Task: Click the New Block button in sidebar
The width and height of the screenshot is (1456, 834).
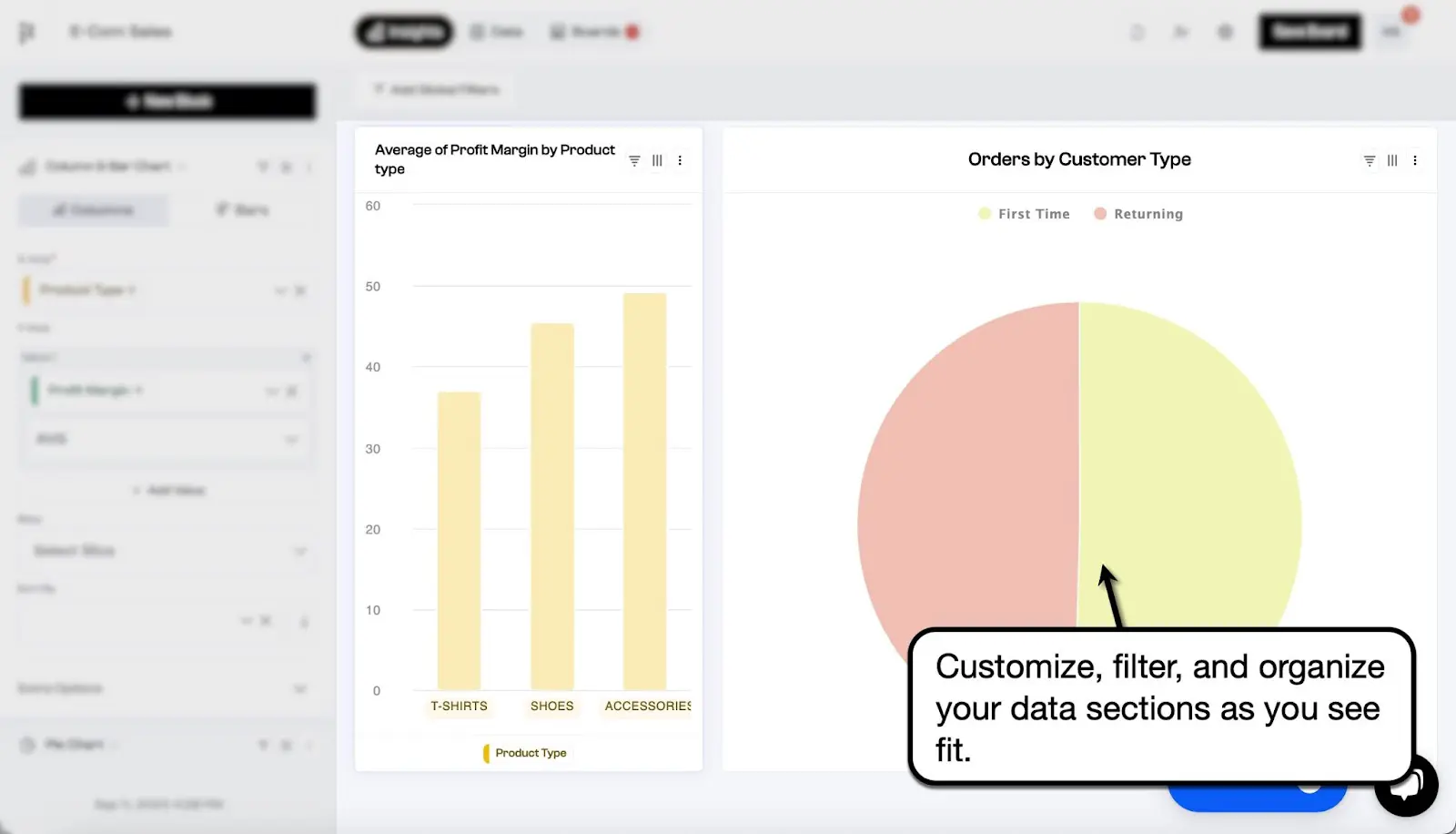Action: [x=167, y=101]
